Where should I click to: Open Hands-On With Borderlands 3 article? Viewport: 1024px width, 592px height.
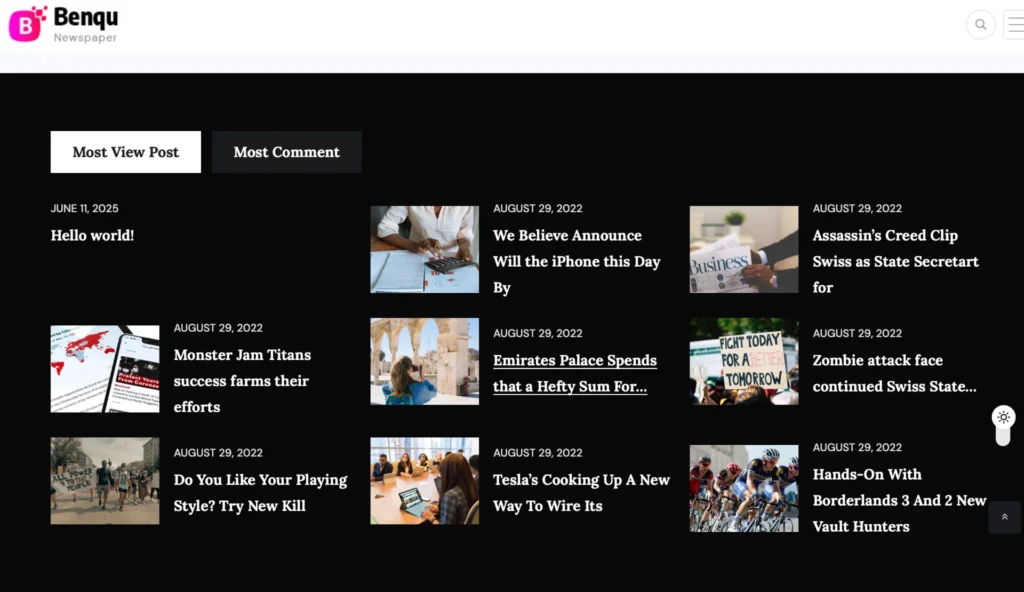[899, 500]
